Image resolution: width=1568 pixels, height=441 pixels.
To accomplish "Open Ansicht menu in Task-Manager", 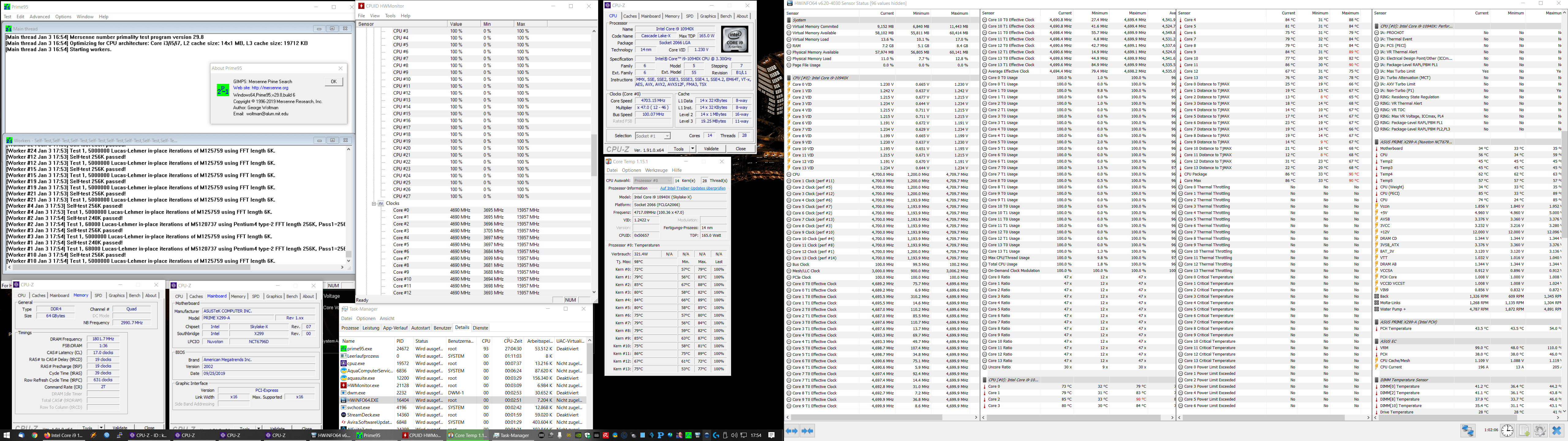I will 387,318.
